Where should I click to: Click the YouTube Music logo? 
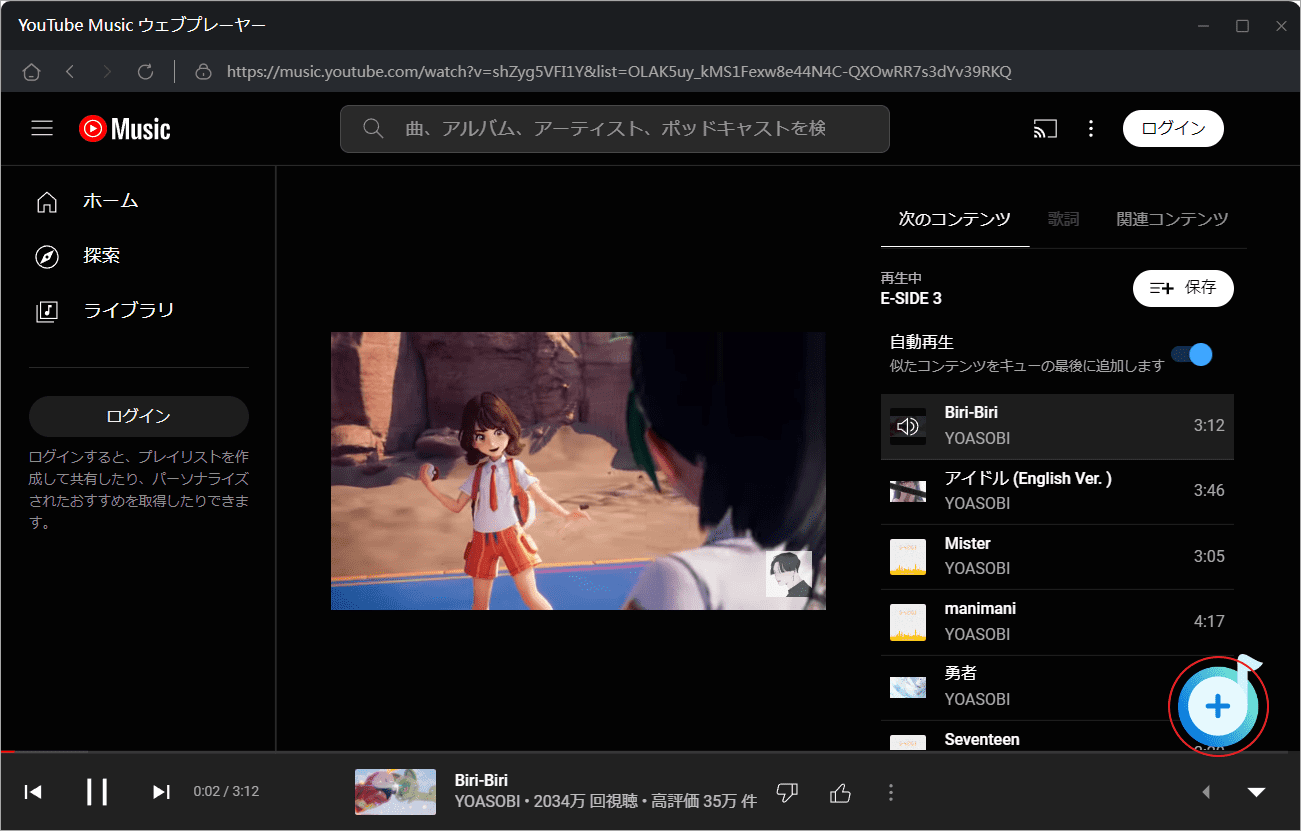click(x=125, y=129)
